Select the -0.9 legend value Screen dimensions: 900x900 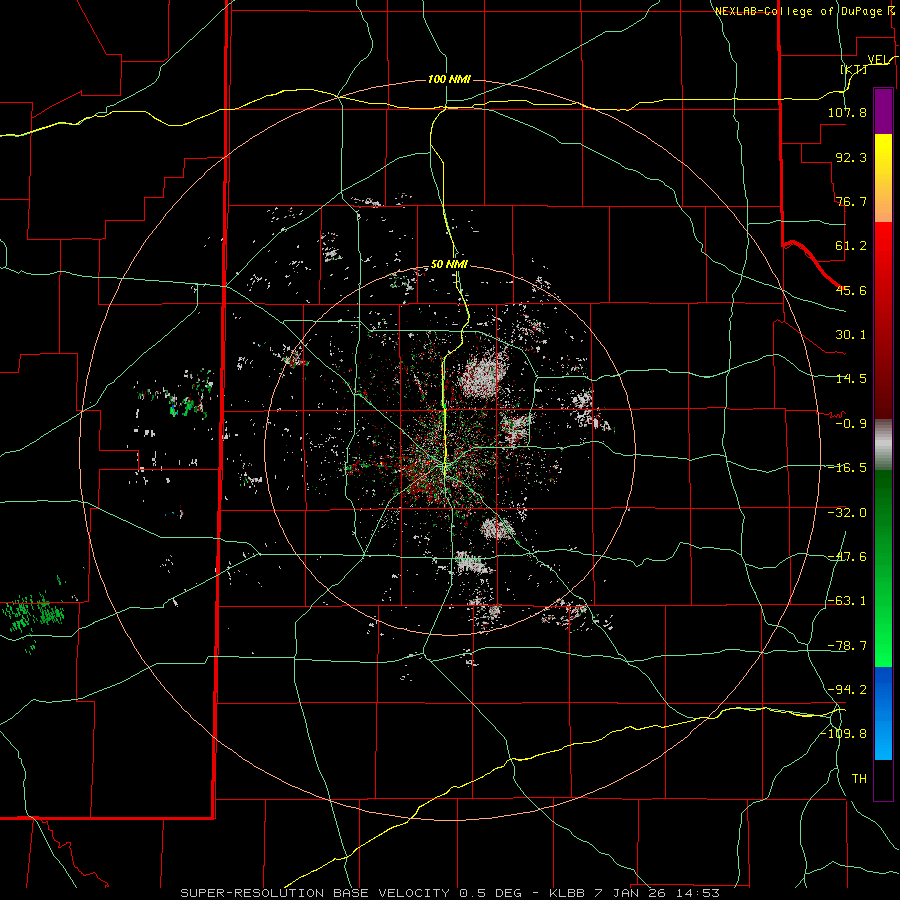(851, 424)
